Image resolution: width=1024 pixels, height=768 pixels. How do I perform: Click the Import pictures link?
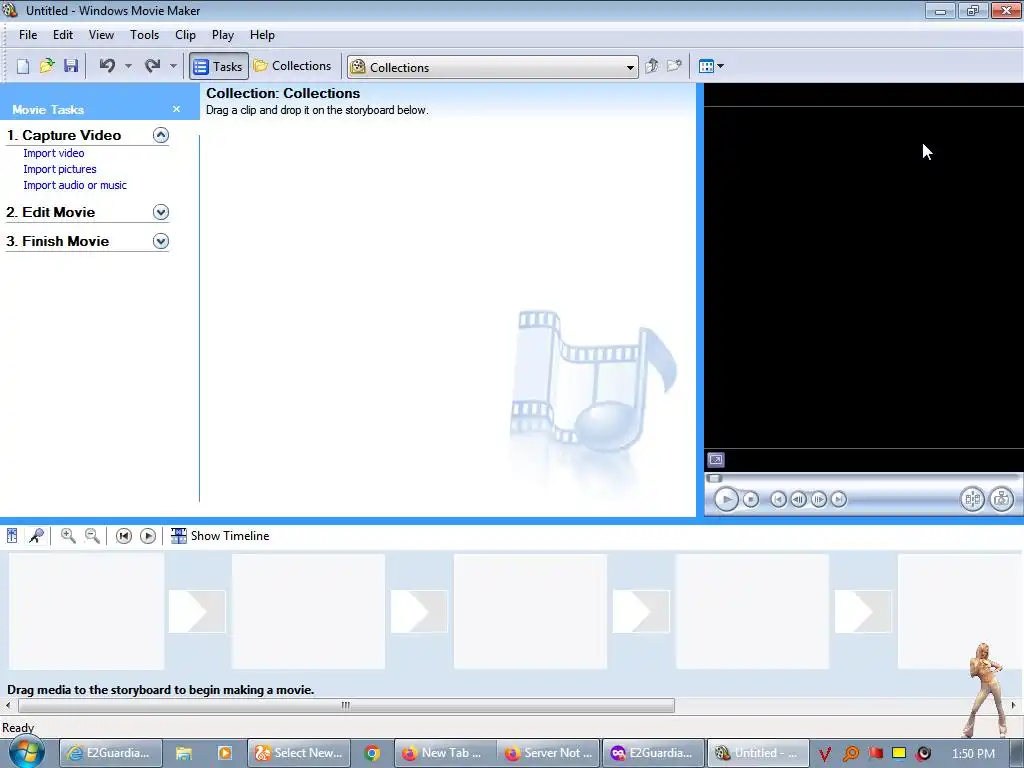pyautogui.click(x=59, y=169)
